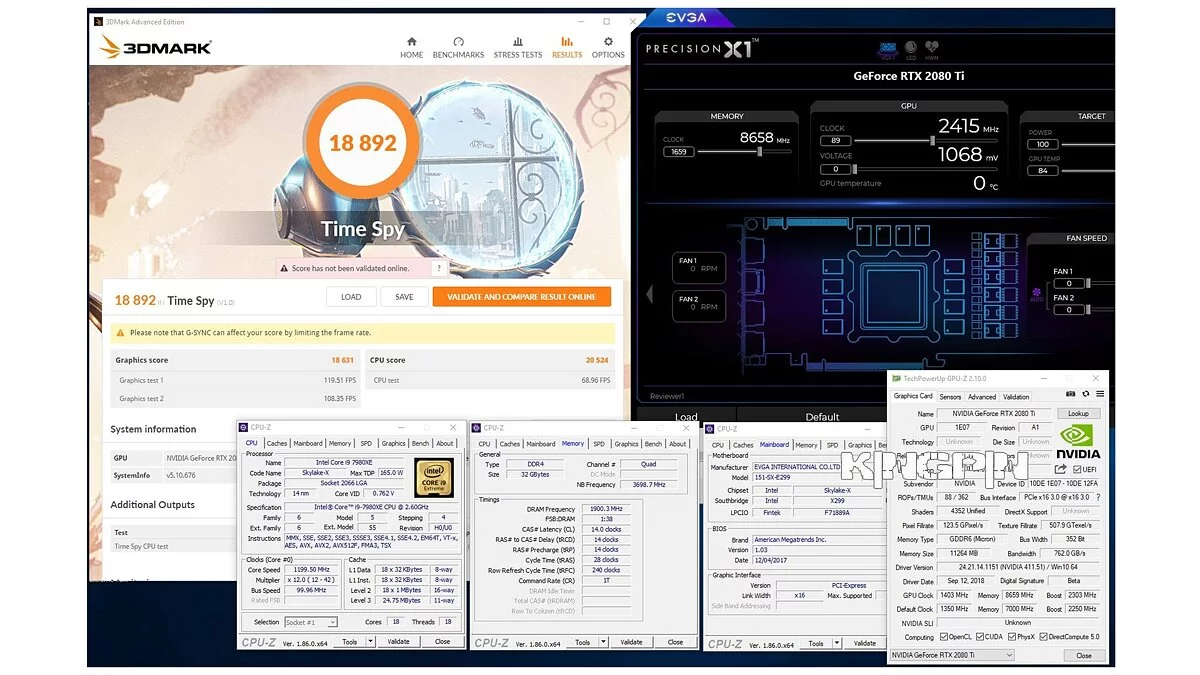
Task: Toggle OpenCL checkbox in GPU-Z
Action: coord(942,637)
